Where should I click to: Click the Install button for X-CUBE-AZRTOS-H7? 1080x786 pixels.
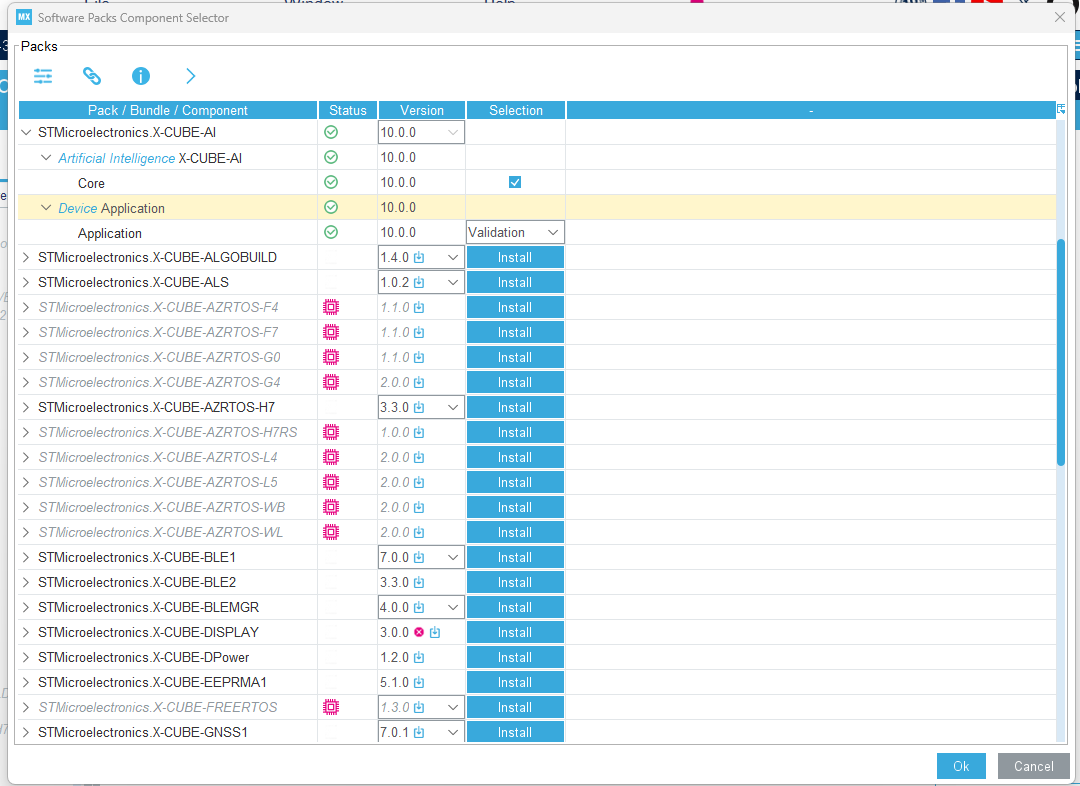(515, 407)
